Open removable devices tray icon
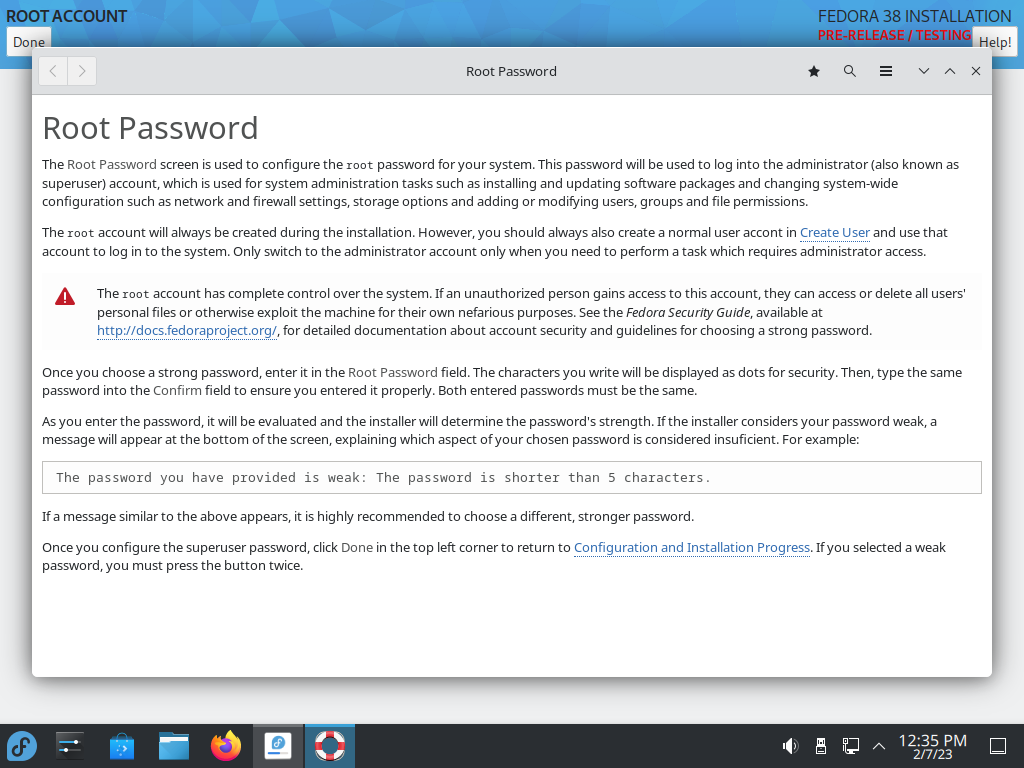 pyautogui.click(x=821, y=746)
